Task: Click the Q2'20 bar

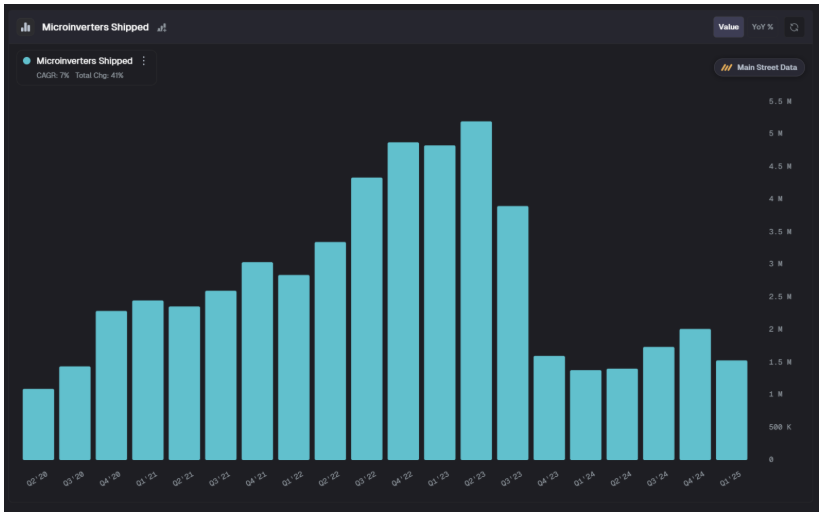Action: click(x=38, y=424)
